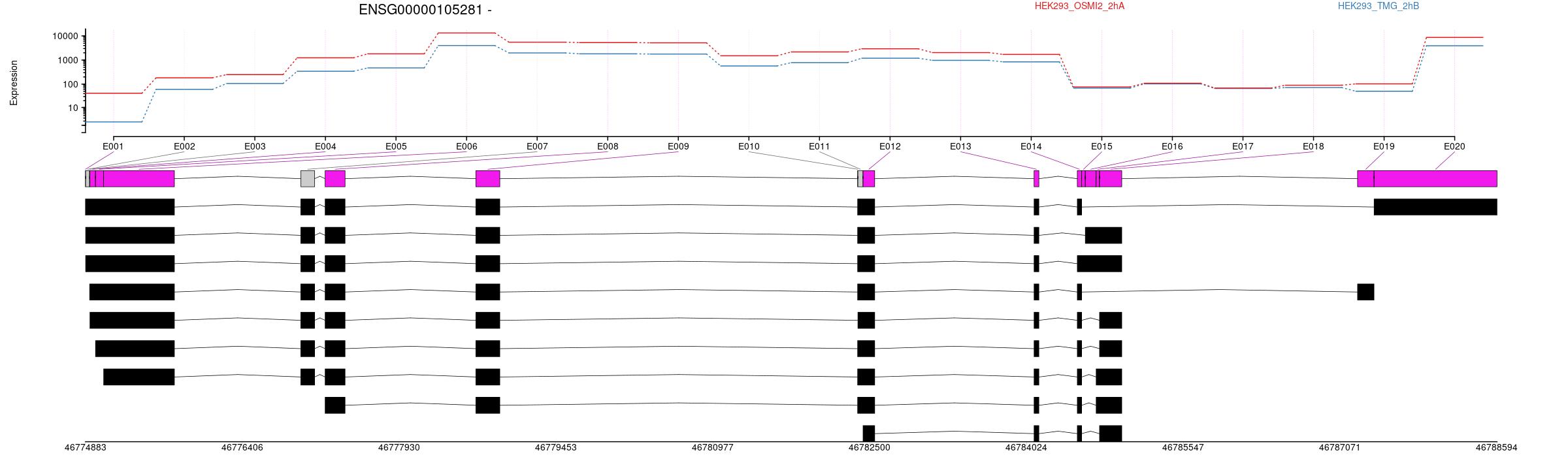This screenshot has height=457, width=1568.
Task: Click genomic coordinate 46787071
Action: tap(1340, 448)
